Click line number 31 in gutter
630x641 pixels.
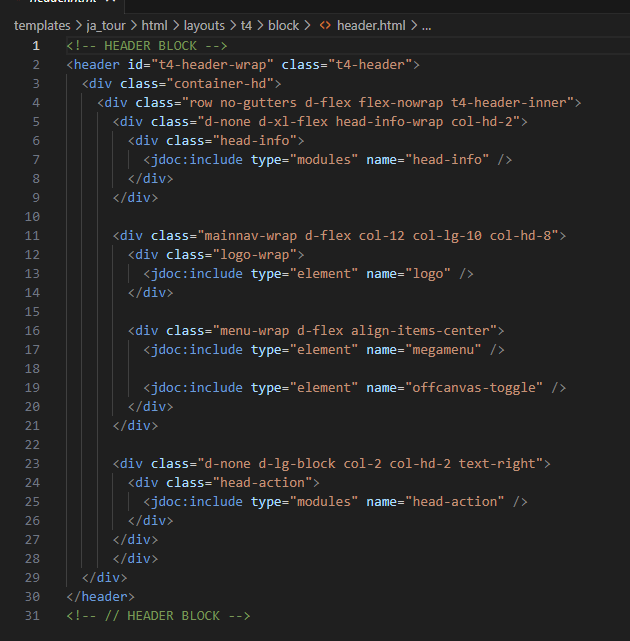[x=32, y=615]
